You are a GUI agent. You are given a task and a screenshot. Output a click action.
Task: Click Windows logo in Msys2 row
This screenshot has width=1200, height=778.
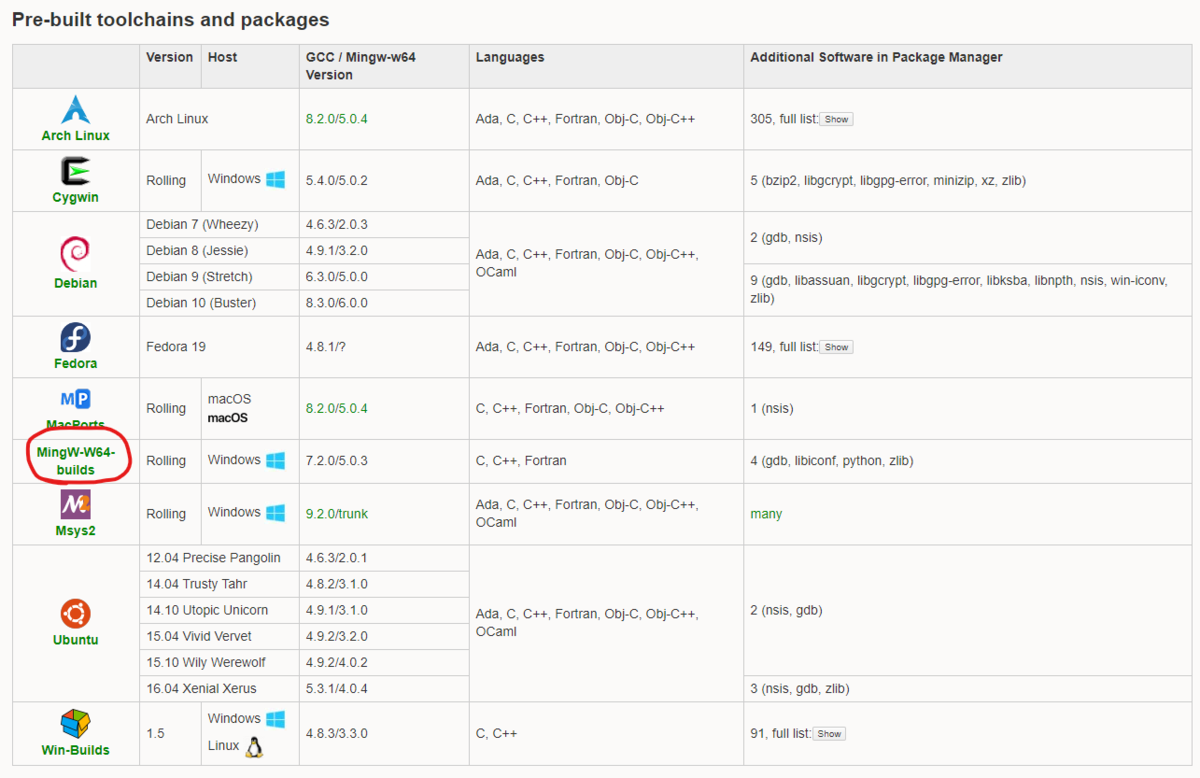275,512
